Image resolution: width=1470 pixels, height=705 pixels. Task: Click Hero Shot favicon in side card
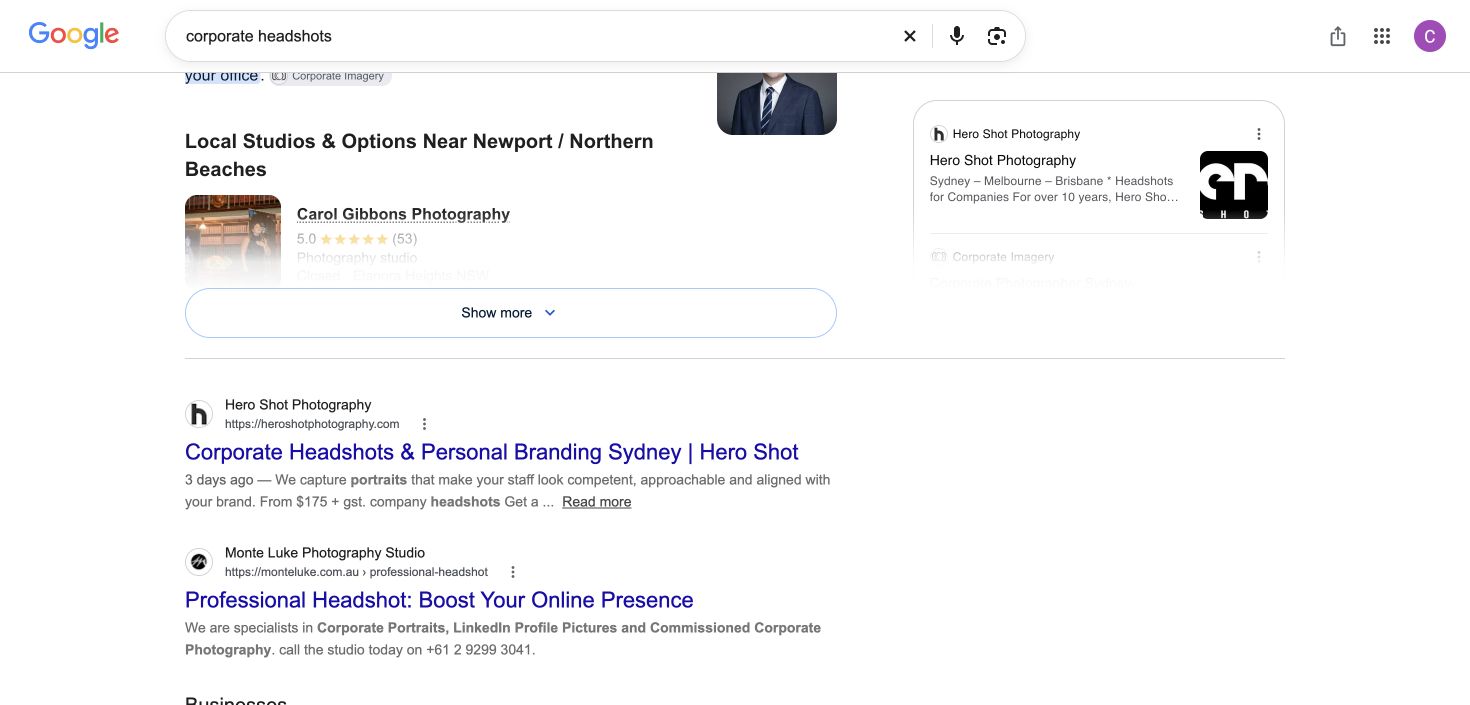tap(938, 134)
